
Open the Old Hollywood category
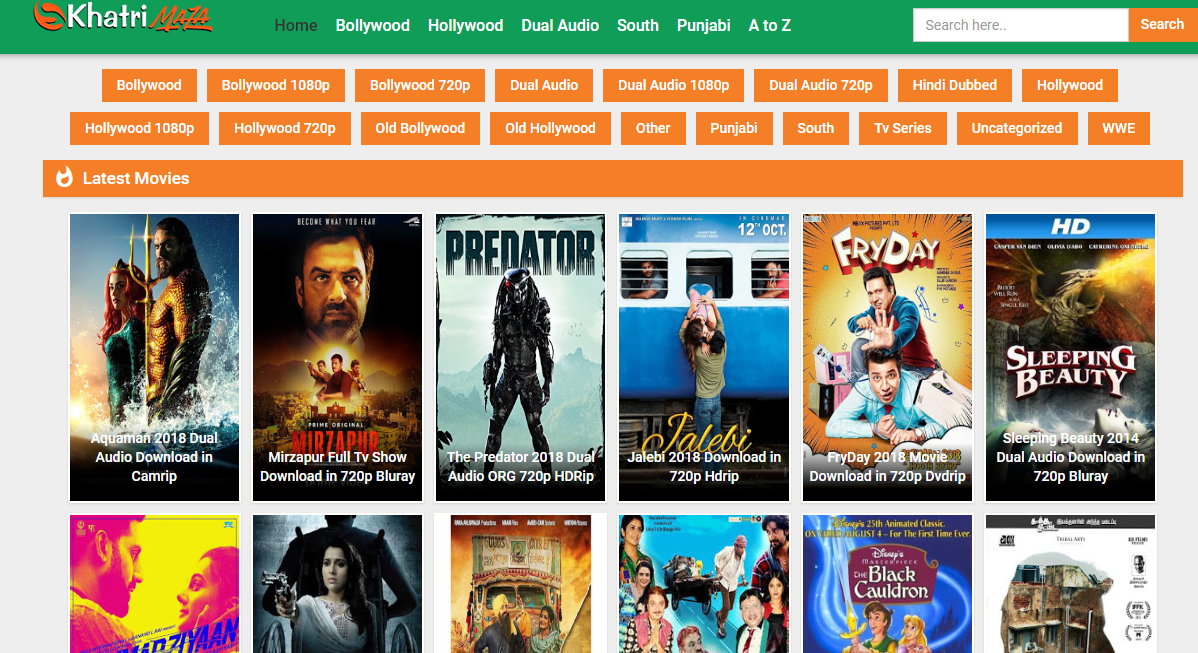click(550, 128)
